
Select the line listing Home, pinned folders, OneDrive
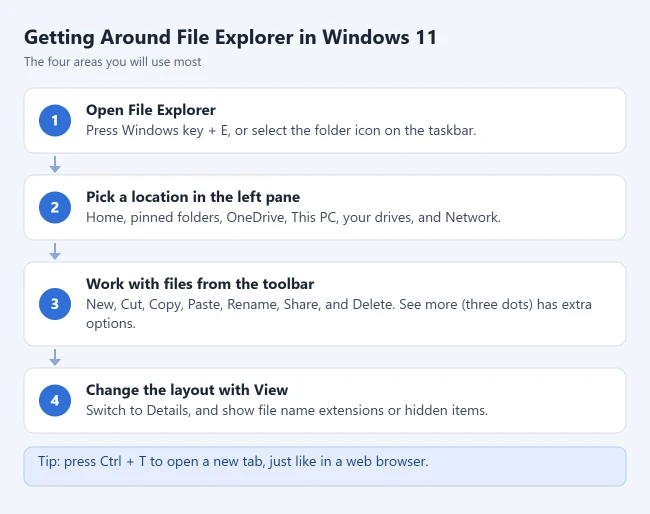(293, 217)
